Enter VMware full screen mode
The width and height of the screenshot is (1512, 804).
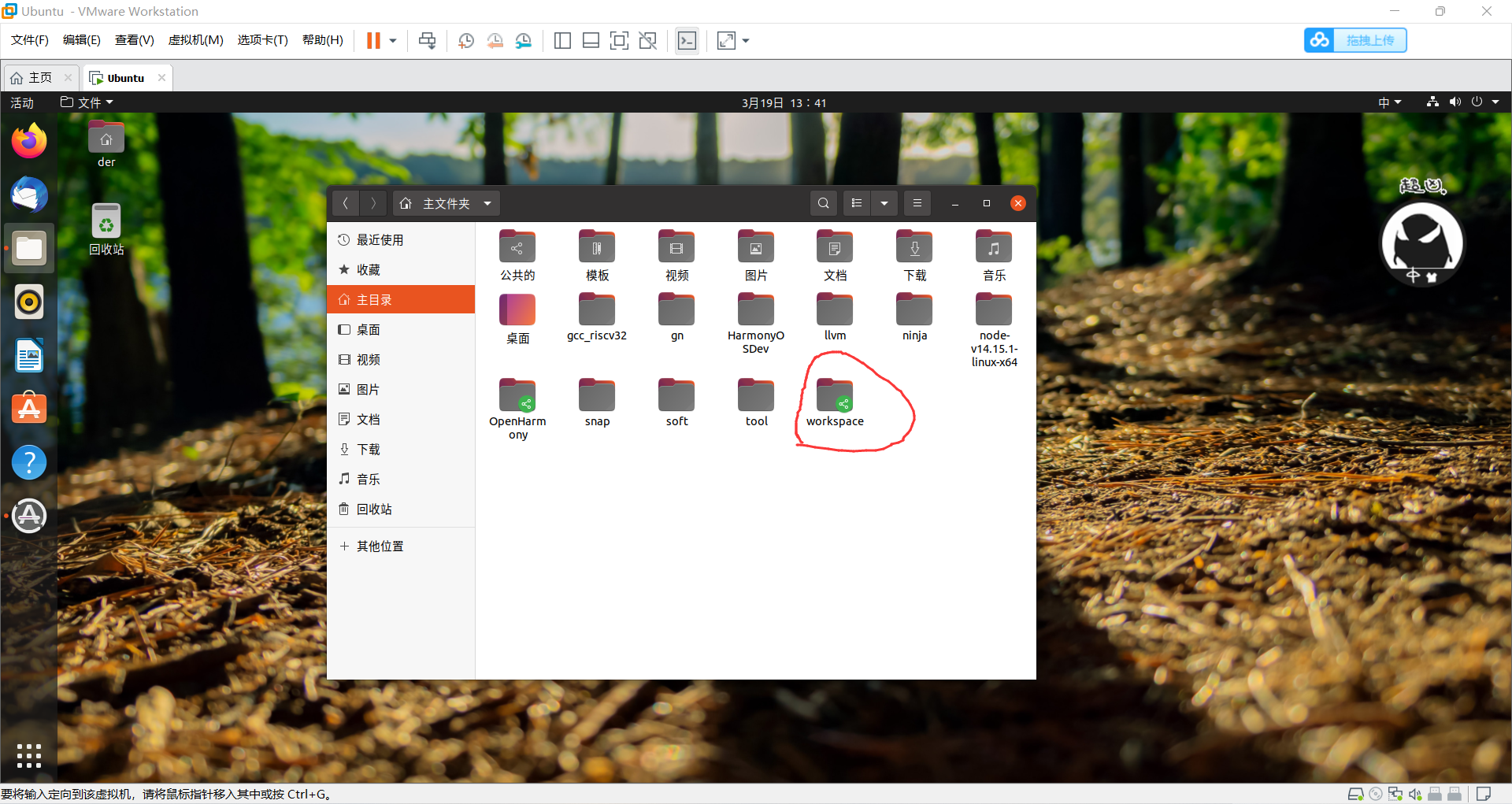click(619, 41)
